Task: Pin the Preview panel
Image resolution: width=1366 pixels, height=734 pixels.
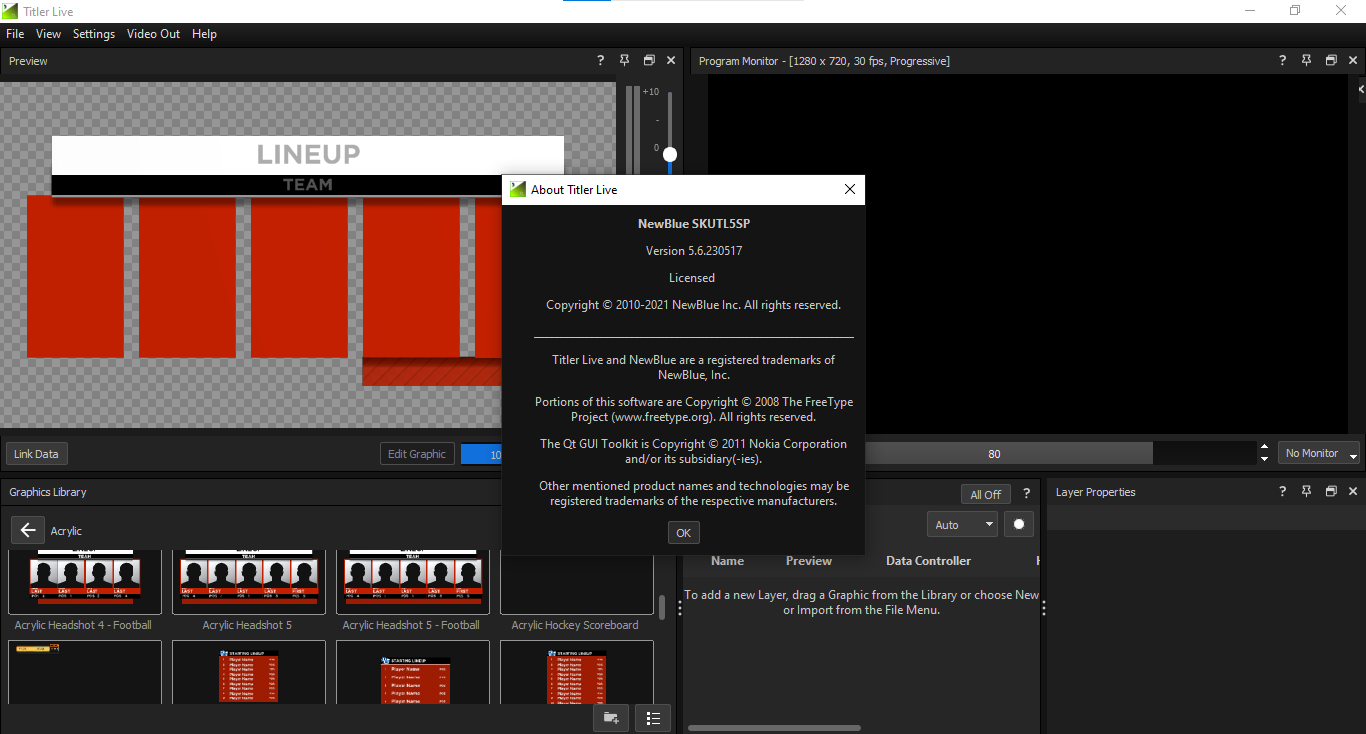Action: 625,61
